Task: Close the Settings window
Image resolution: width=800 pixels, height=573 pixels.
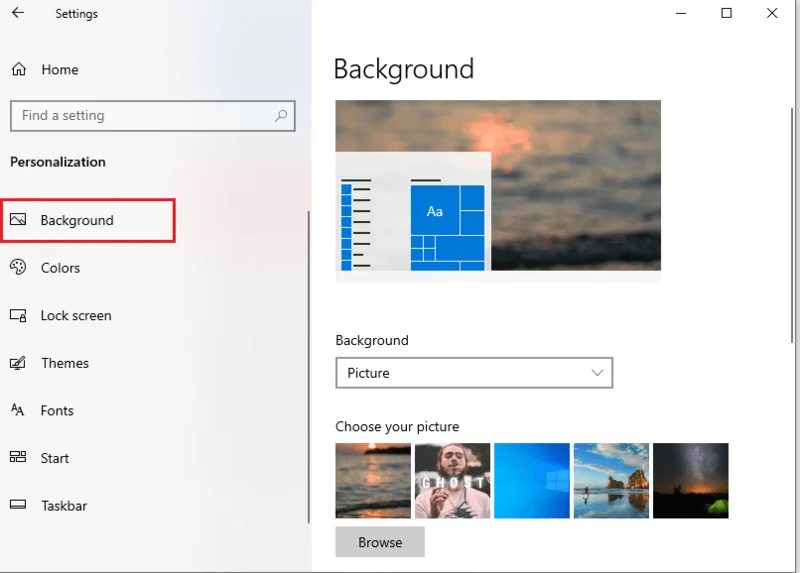Action: point(772,13)
